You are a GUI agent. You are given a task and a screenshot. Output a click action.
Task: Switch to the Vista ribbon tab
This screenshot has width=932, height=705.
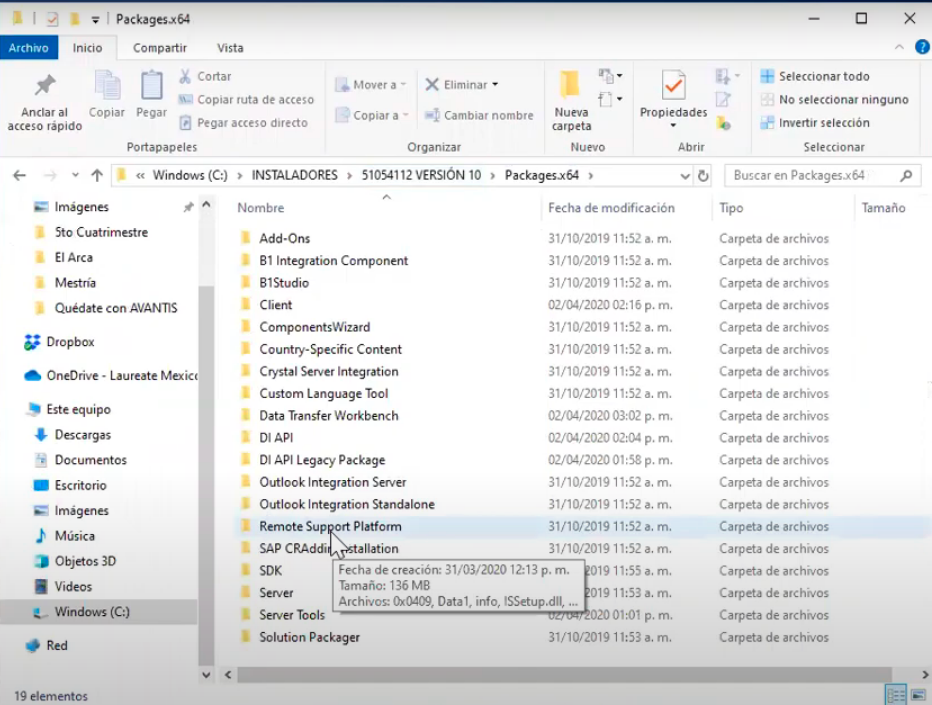[x=230, y=48]
